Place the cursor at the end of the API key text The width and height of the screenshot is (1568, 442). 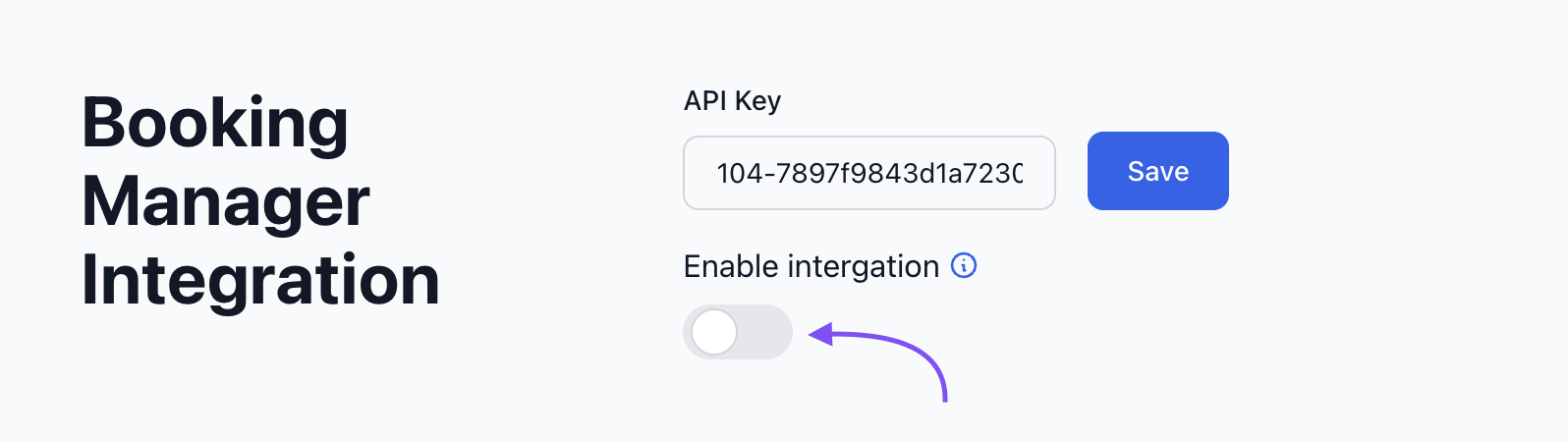pyautogui.click(x=1022, y=174)
